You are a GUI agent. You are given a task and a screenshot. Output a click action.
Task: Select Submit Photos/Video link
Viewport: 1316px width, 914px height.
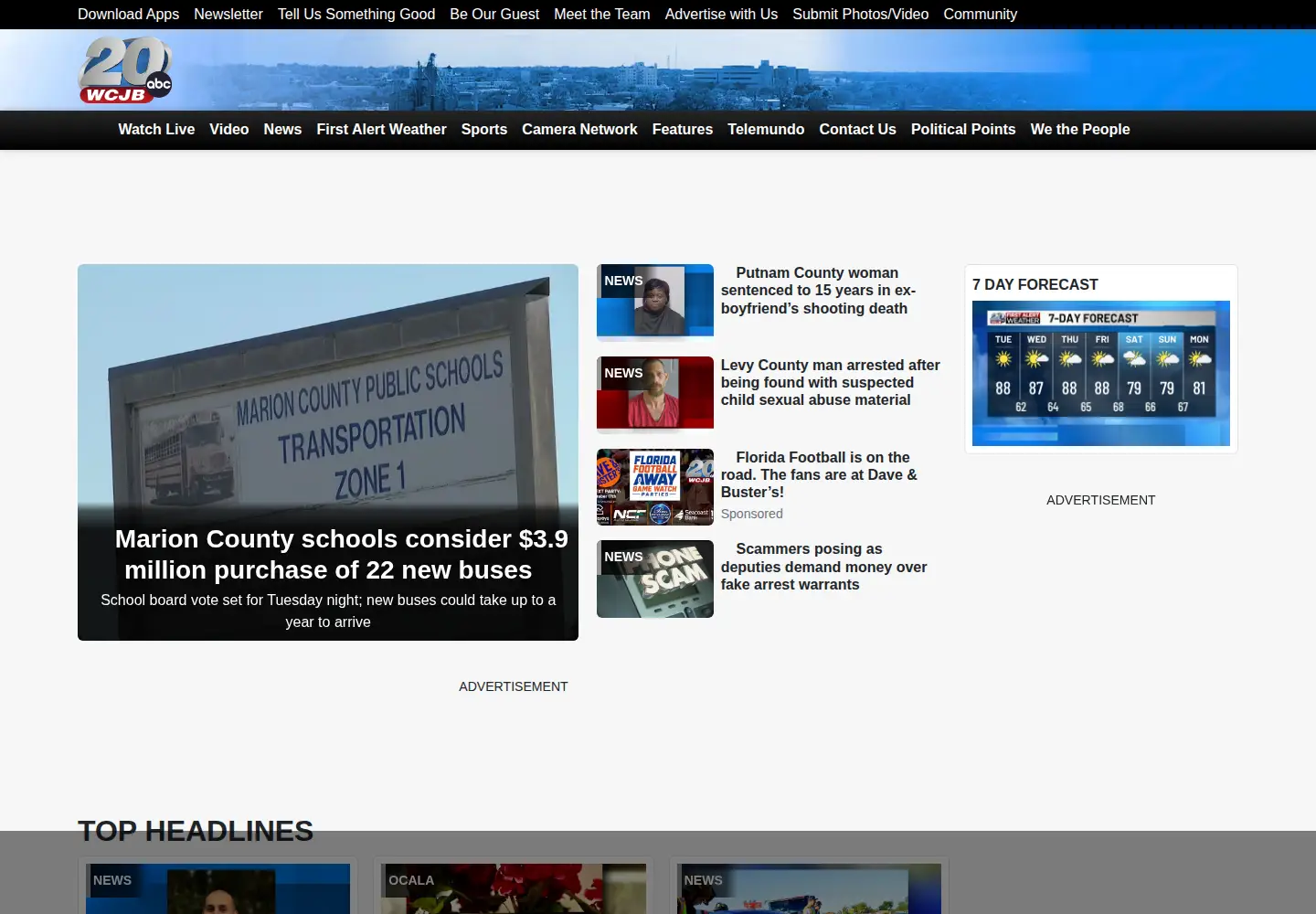[861, 15]
